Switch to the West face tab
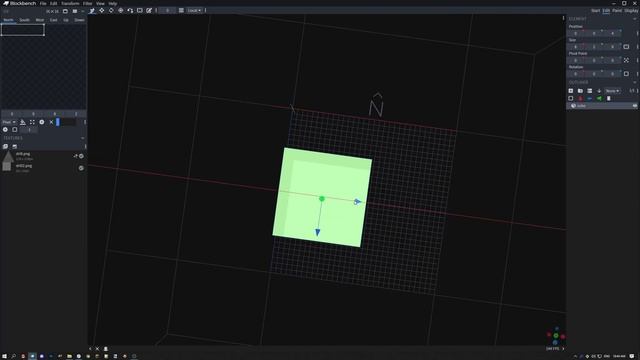Screen dimensions: 640x360 [40, 20]
